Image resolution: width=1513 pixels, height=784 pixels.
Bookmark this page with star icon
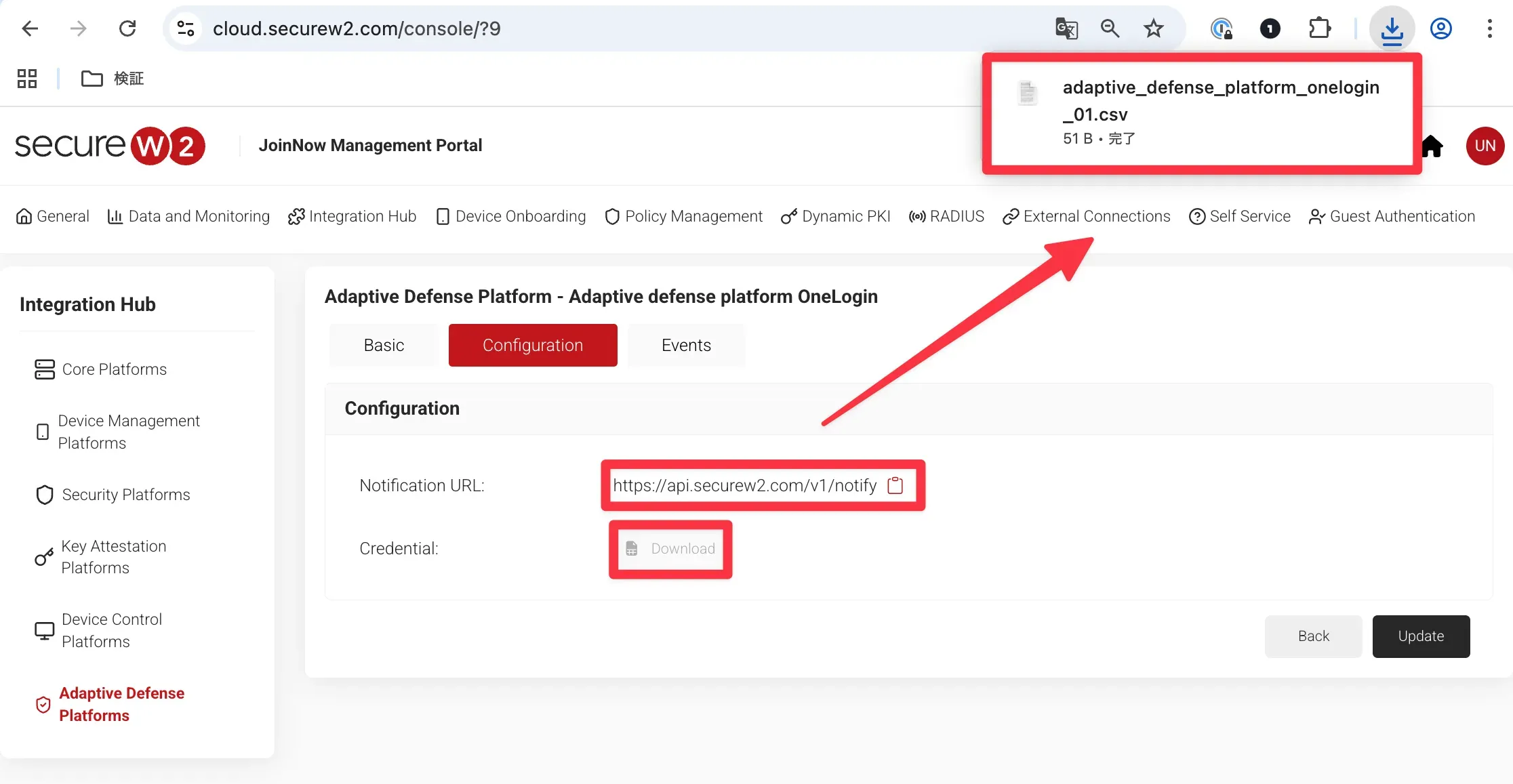point(1153,28)
